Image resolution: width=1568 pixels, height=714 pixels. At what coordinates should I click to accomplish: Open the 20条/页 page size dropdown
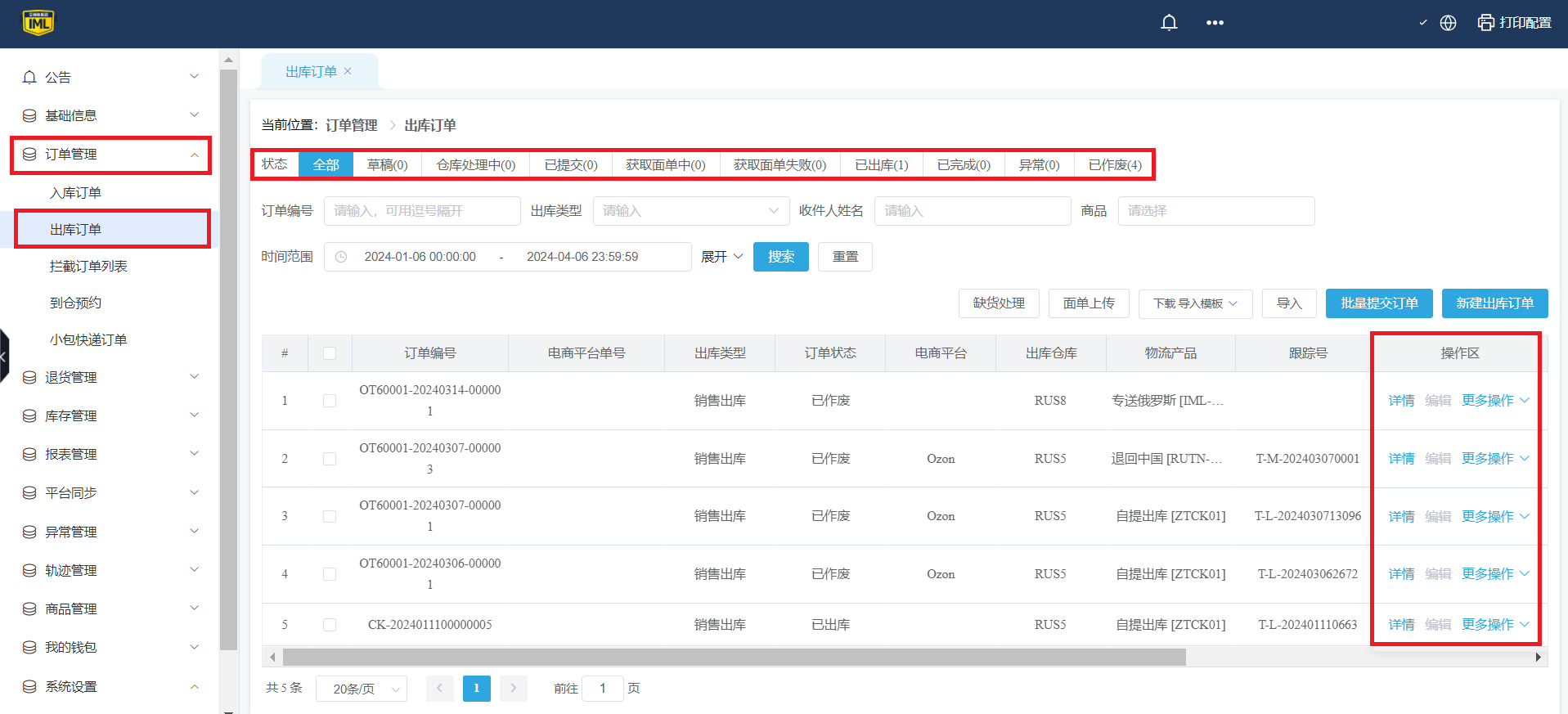[362, 689]
